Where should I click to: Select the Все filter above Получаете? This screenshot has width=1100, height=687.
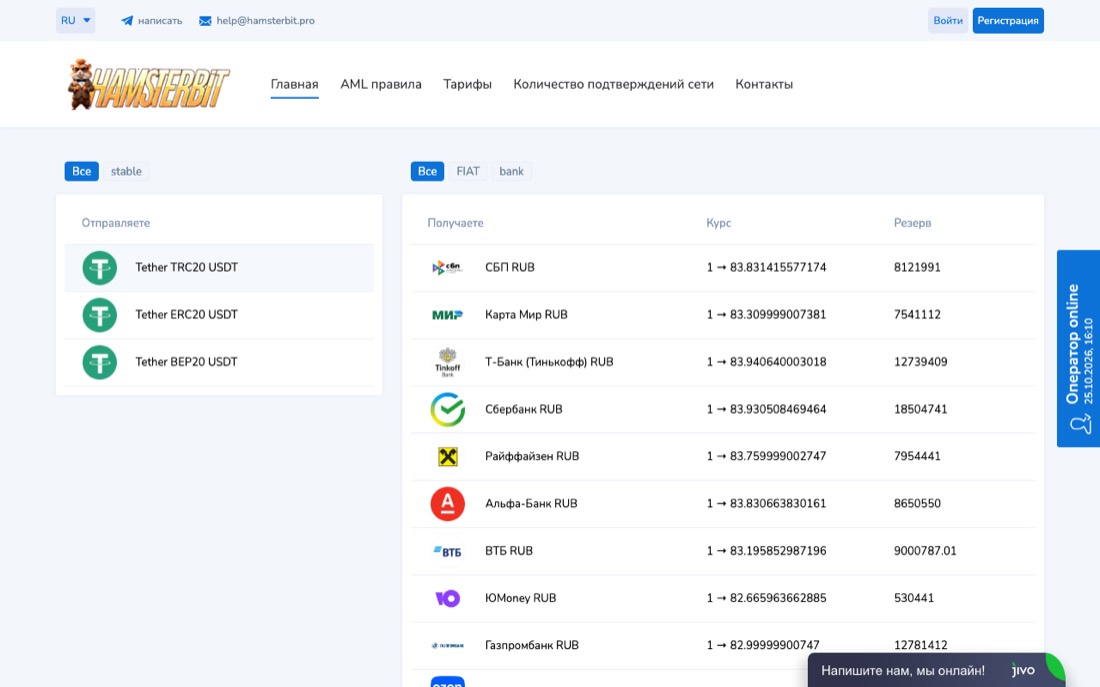coord(427,171)
